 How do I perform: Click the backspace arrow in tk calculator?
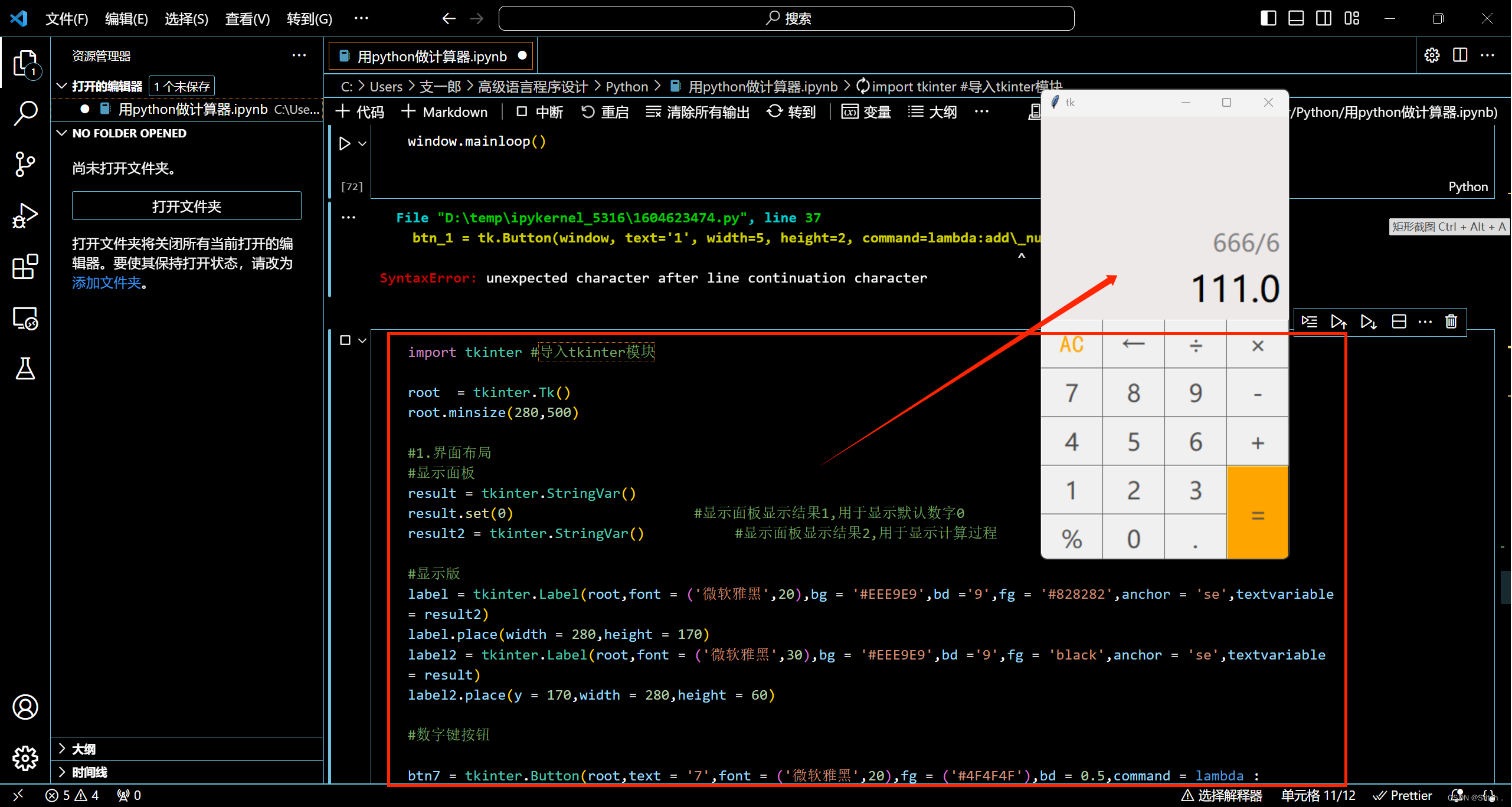click(1134, 345)
